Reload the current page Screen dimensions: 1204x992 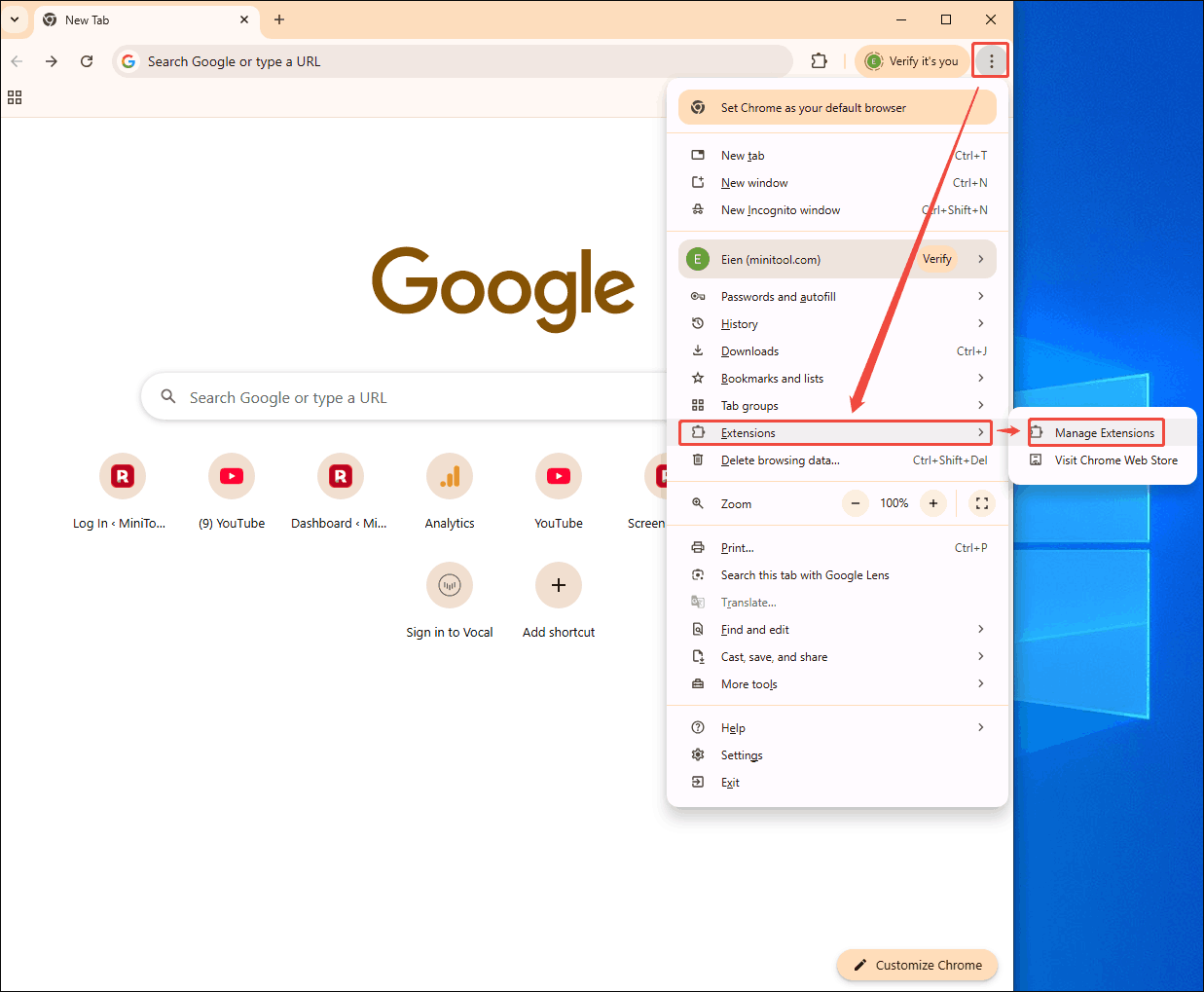point(87,60)
